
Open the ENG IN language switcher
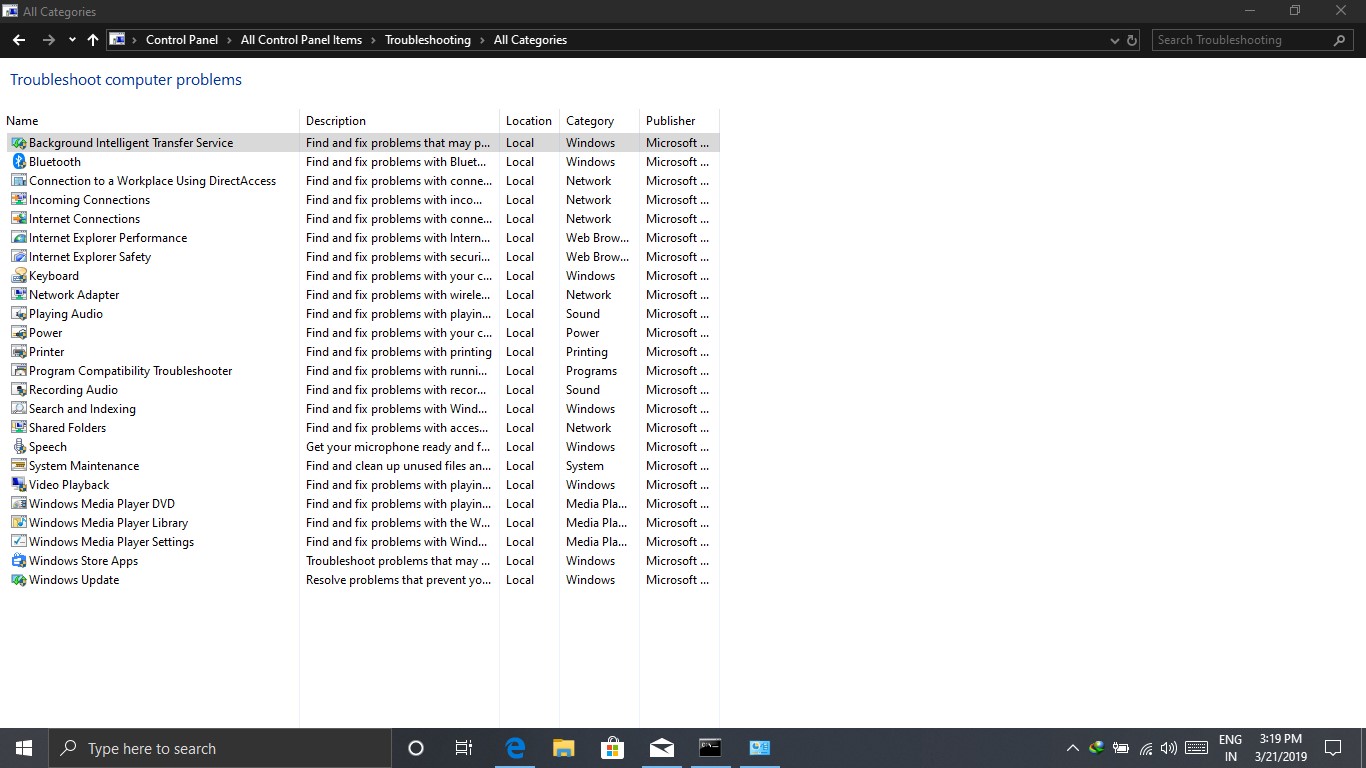coord(1230,748)
